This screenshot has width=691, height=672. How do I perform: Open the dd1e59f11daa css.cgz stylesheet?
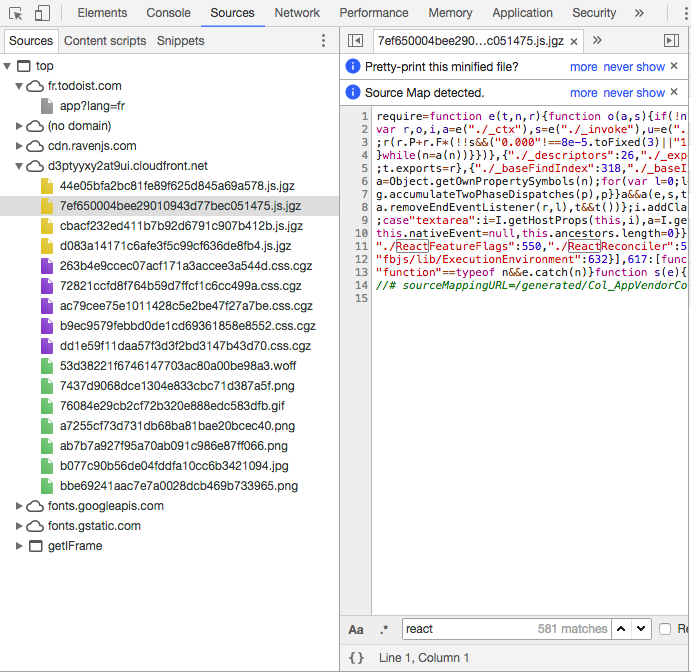click(x=185, y=346)
